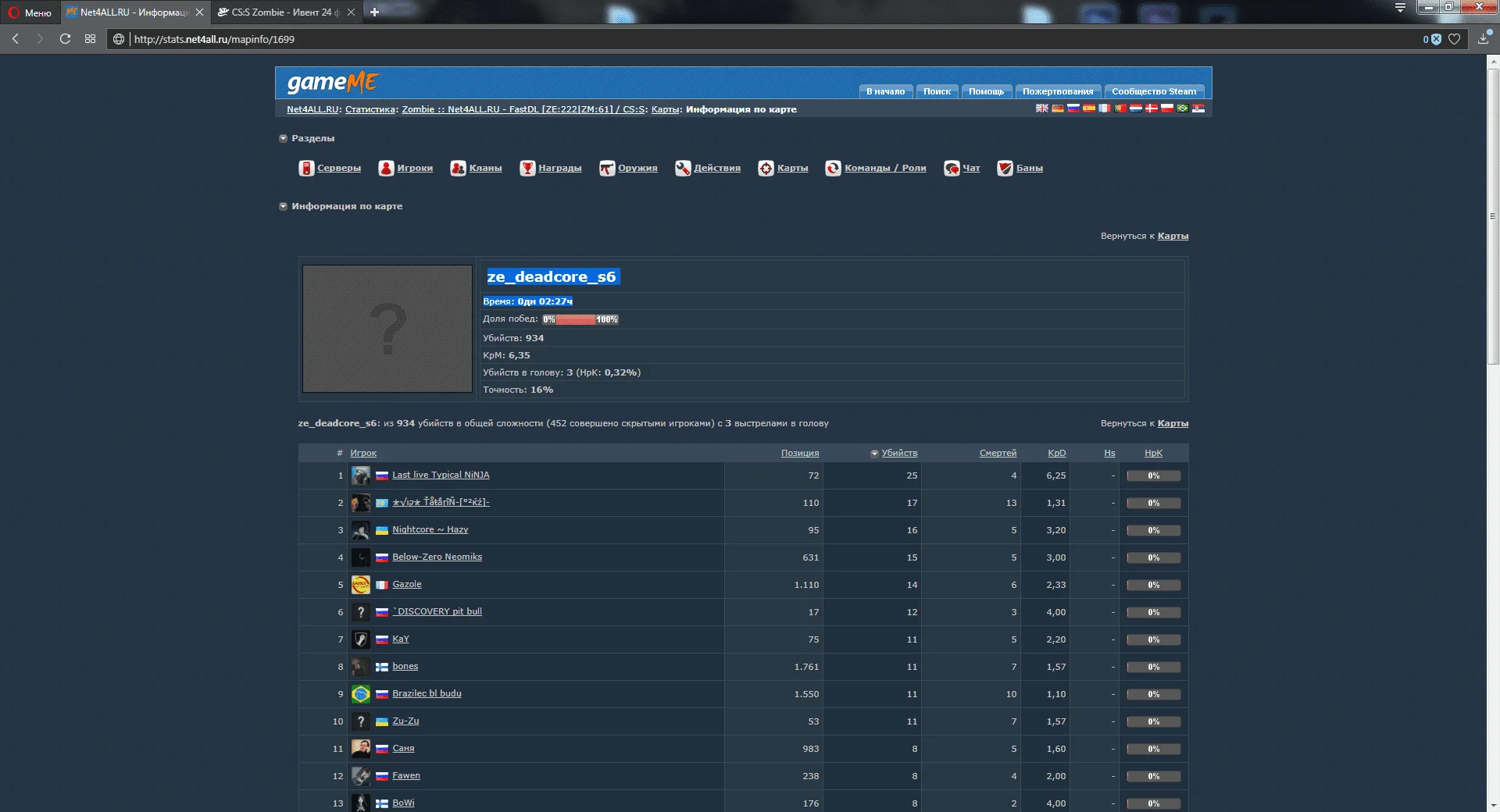1500x812 pixels.
Task: Open the Пожертвования menu tab
Action: [x=1057, y=91]
